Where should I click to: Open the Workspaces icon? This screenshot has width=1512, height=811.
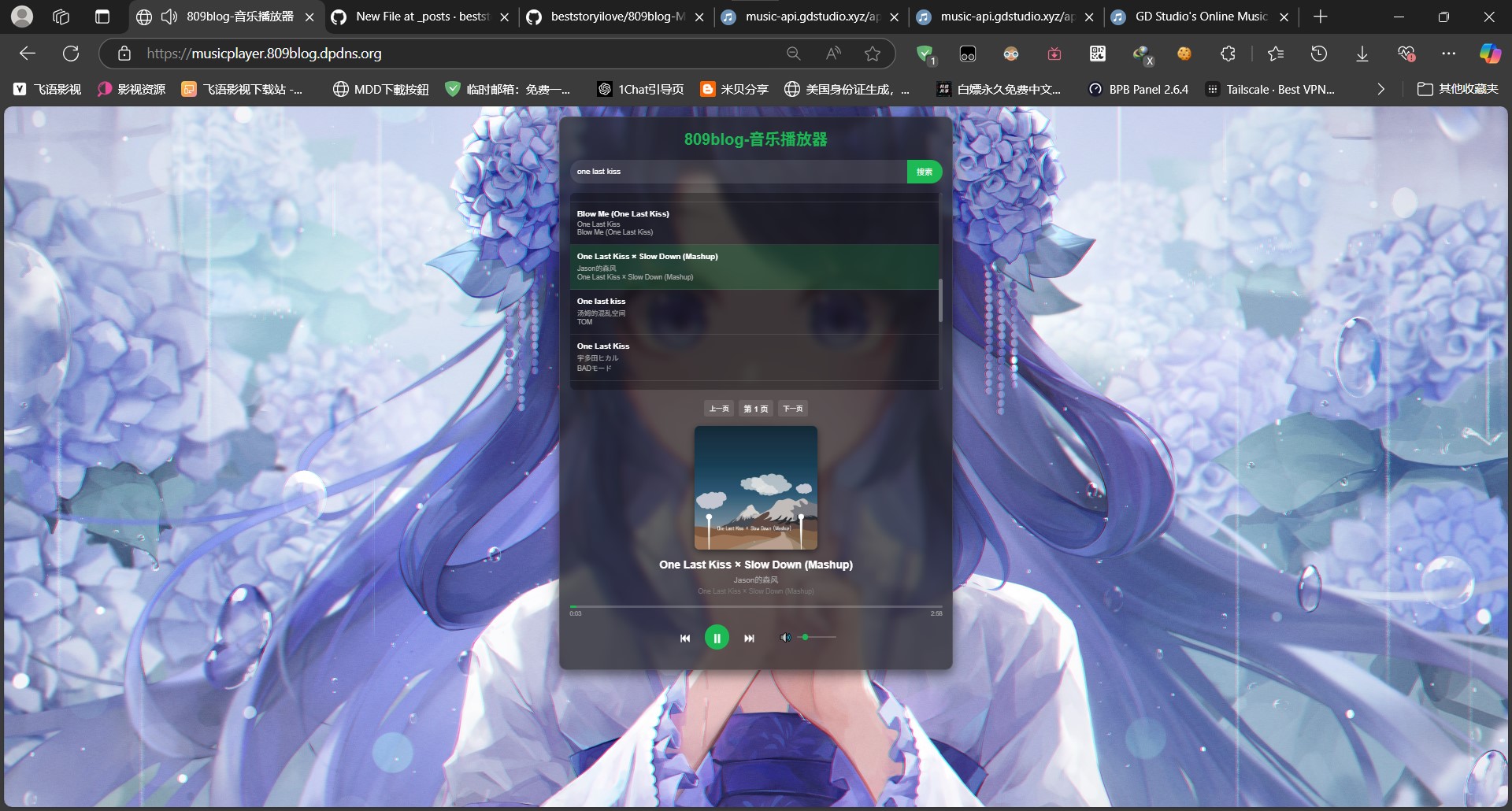tap(61, 17)
